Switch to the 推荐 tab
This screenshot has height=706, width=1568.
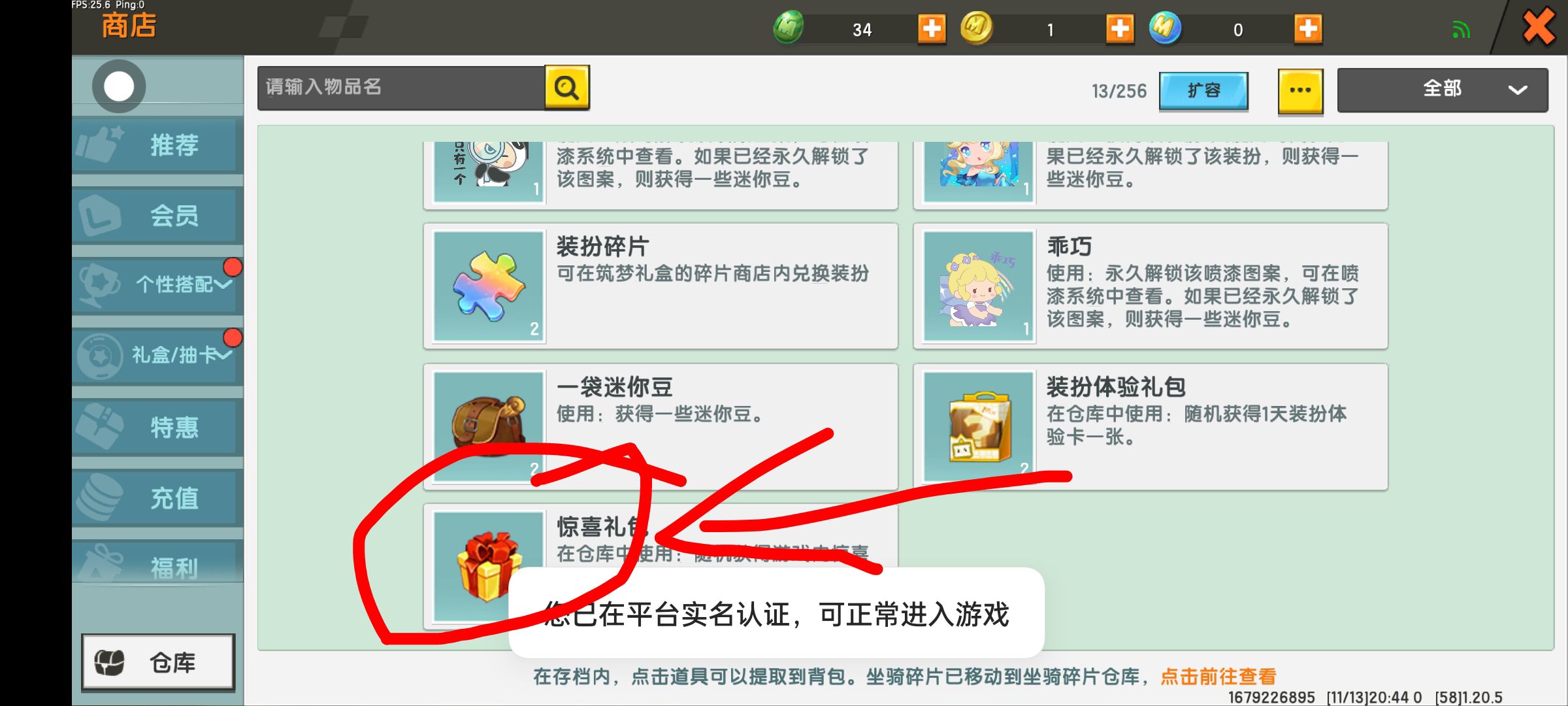coord(157,144)
